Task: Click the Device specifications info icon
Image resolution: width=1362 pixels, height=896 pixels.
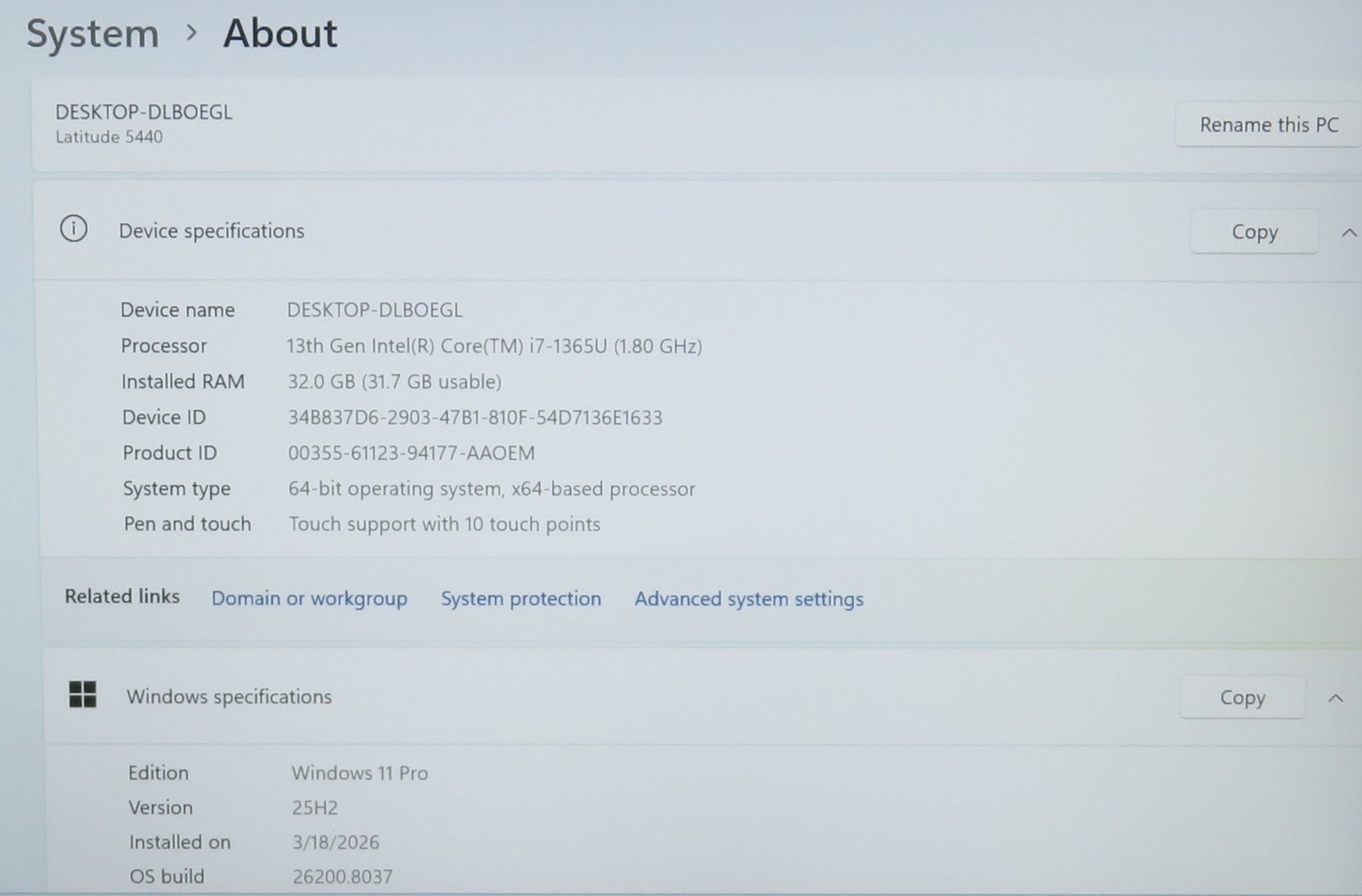Action: [73, 229]
